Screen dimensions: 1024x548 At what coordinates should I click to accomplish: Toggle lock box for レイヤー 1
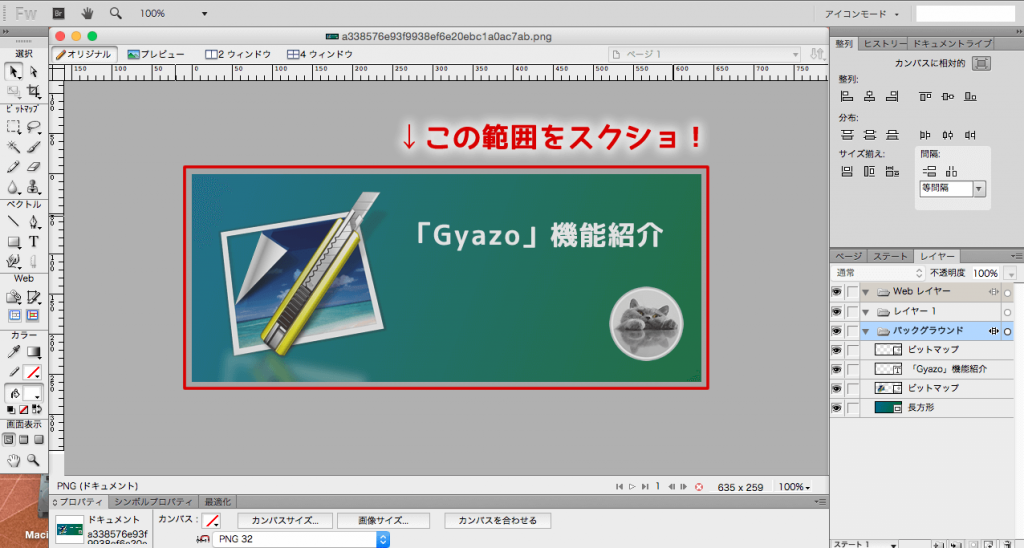pos(852,312)
